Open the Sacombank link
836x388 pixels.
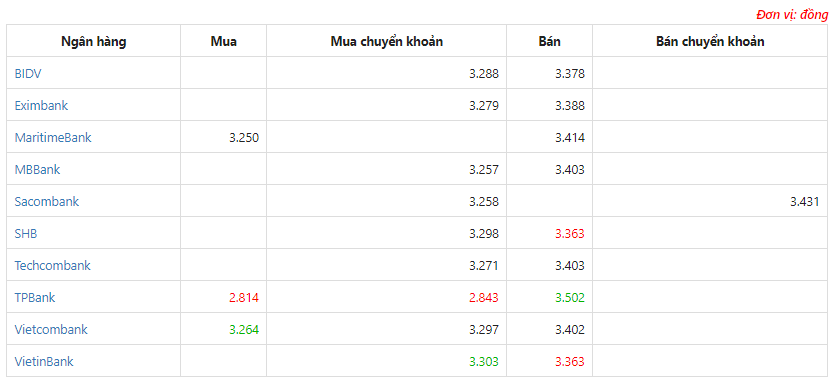47,201
